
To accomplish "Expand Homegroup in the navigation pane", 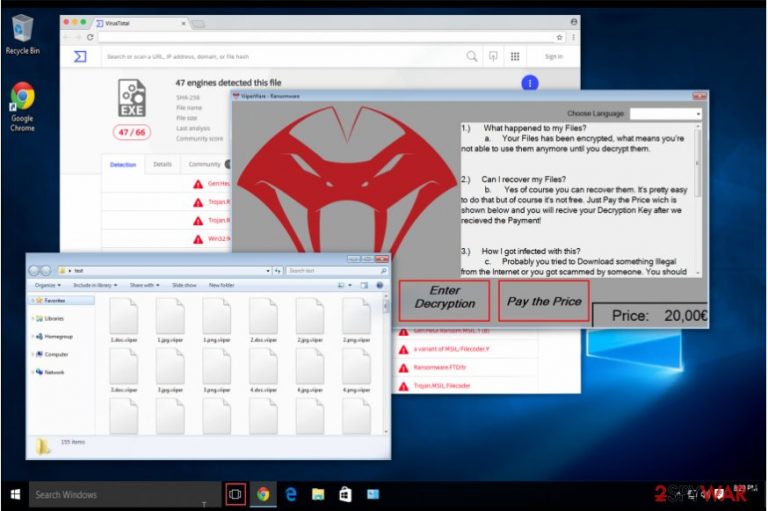I will pos(33,337).
